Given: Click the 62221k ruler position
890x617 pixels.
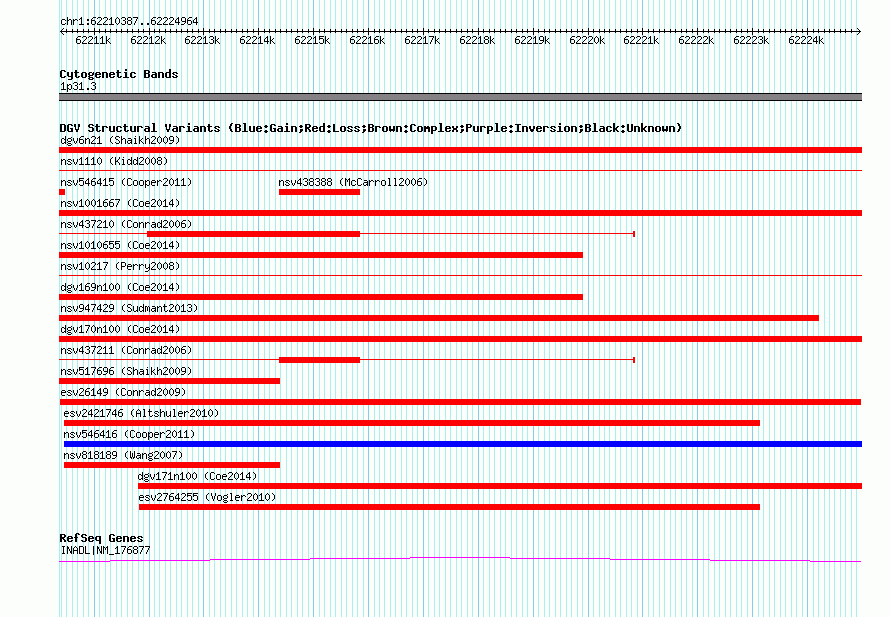Looking at the screenshot, I should [x=641, y=40].
